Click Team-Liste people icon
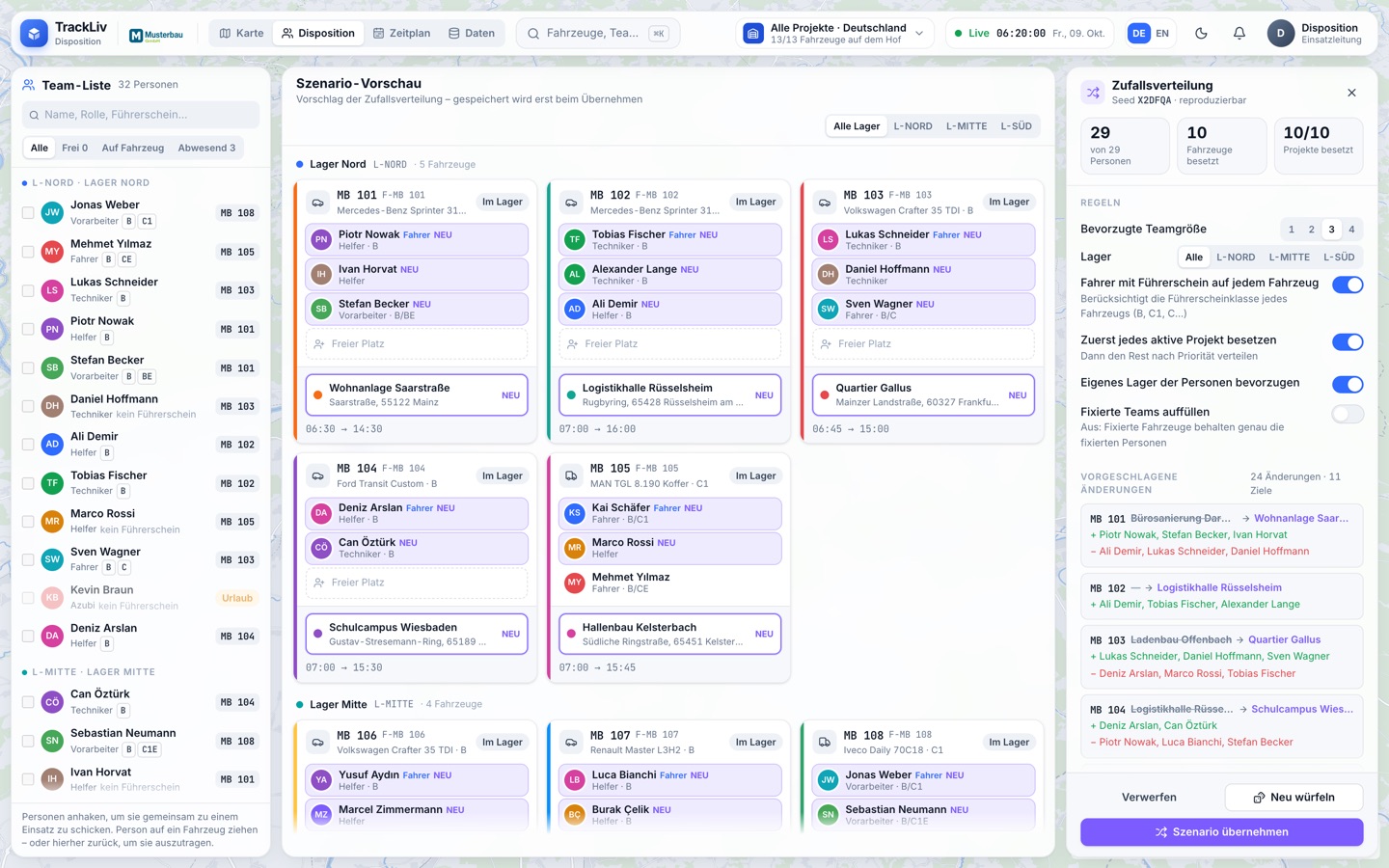 (x=29, y=85)
